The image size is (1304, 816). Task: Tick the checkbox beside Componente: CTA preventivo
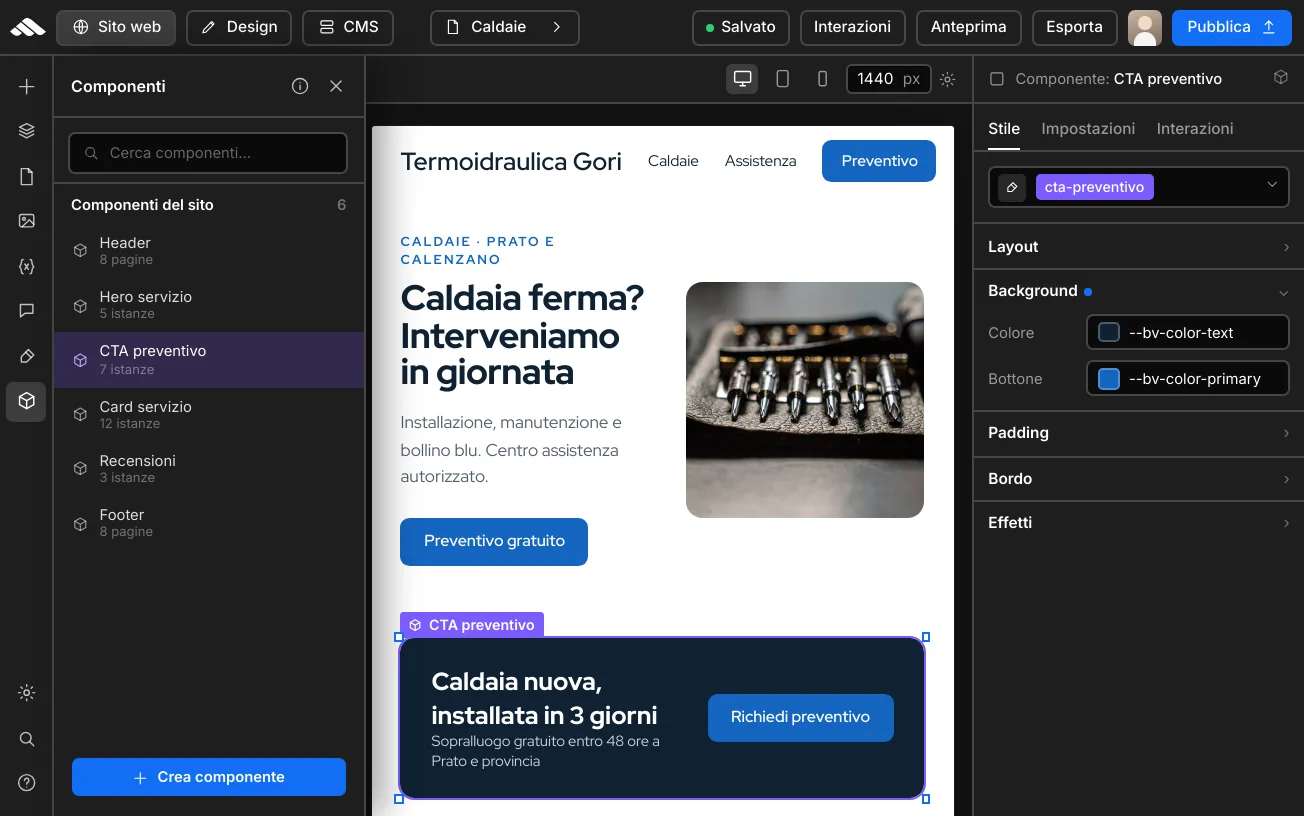tap(997, 79)
